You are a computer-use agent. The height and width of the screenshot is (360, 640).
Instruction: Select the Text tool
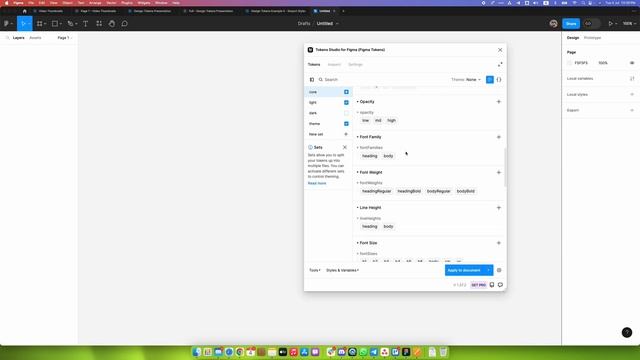[85, 24]
